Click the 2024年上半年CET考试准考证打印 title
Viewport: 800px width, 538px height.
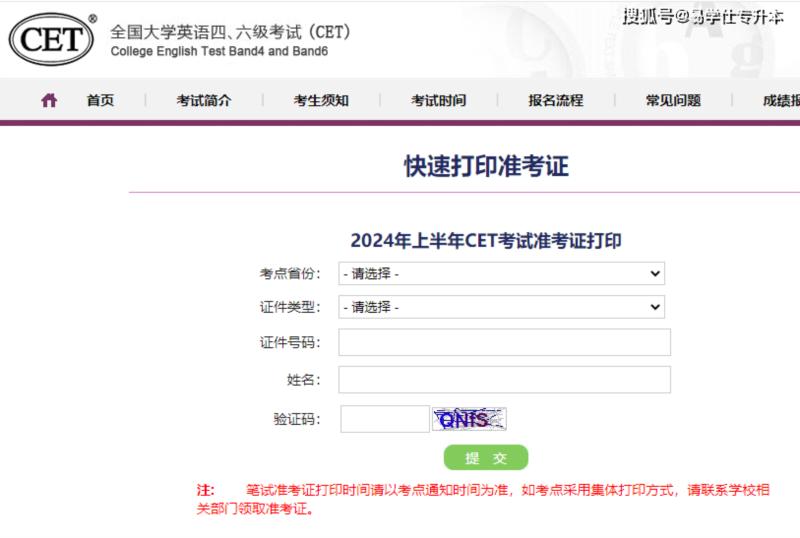pyautogui.click(x=486, y=240)
